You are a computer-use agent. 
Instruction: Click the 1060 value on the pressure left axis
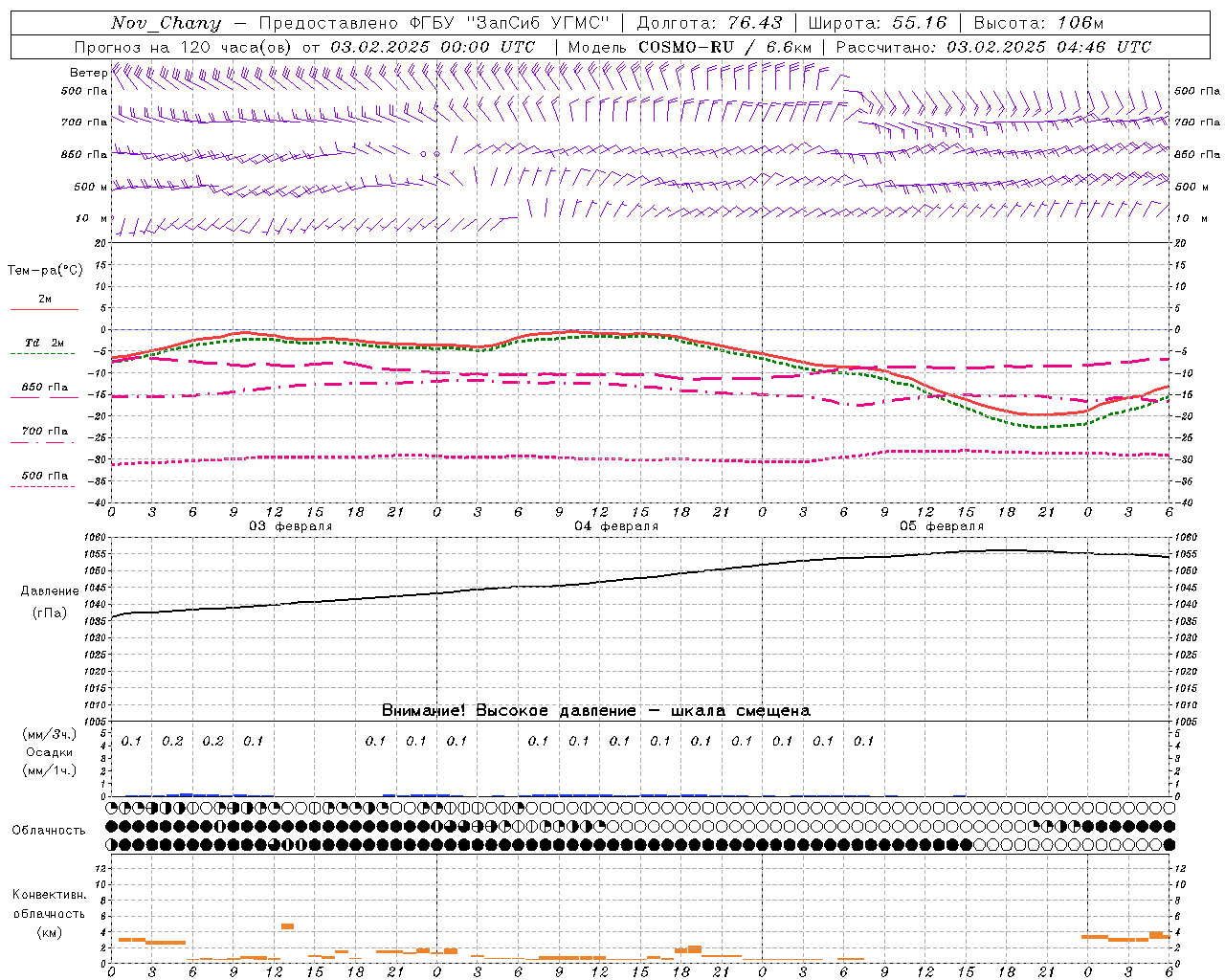point(95,538)
